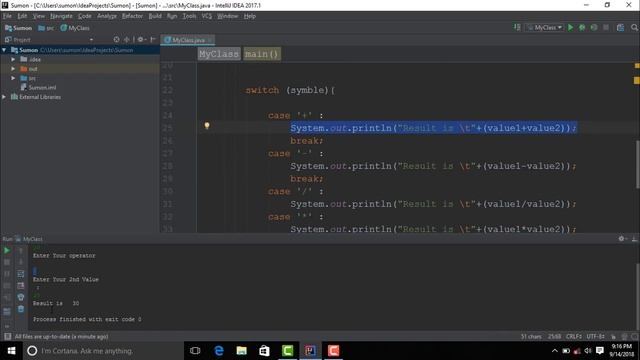The image size is (640, 360).
Task: Open Windows Start menu
Action: (x=11, y=351)
